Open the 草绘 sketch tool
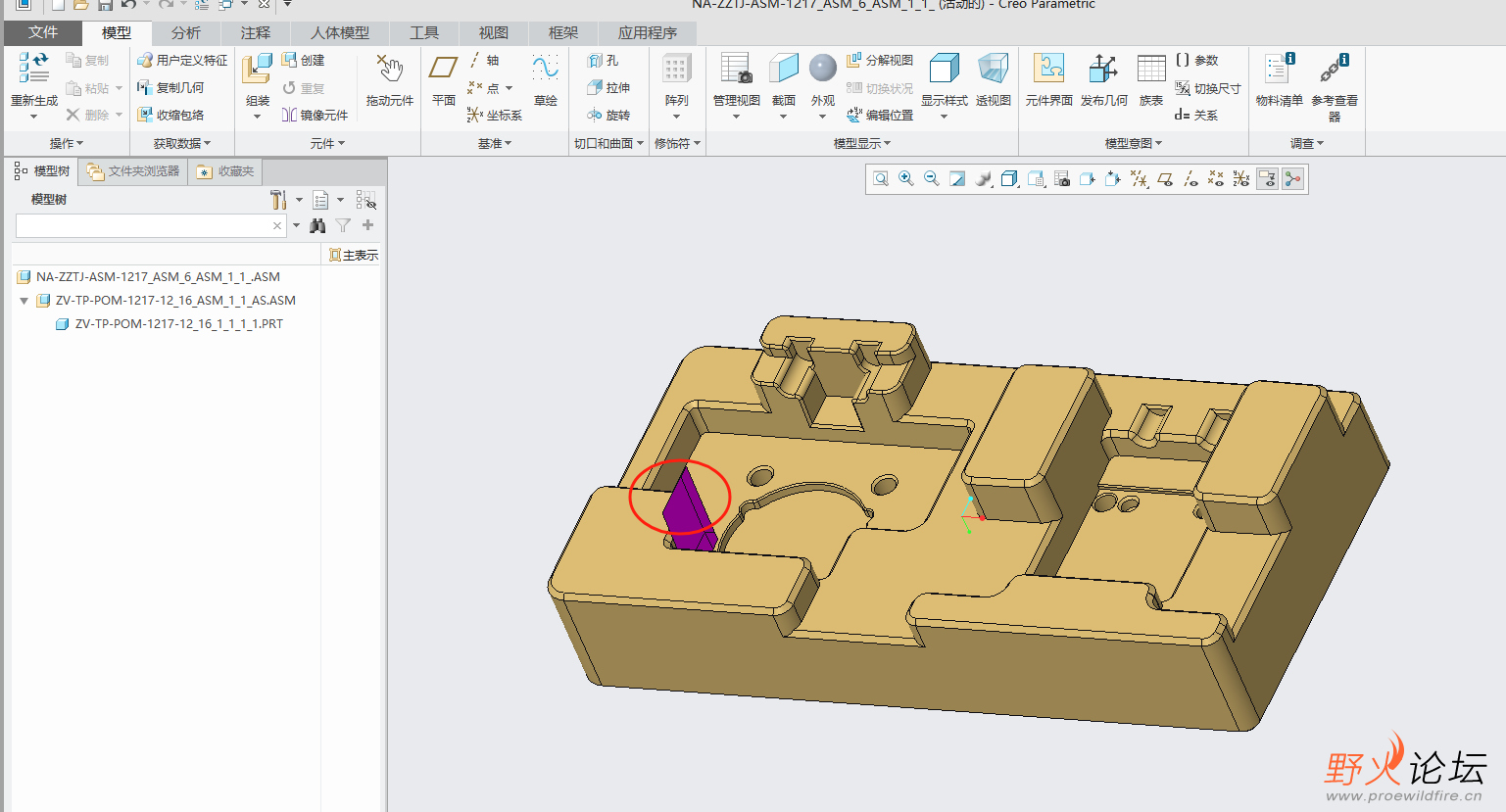The image size is (1506, 812). coord(546,79)
